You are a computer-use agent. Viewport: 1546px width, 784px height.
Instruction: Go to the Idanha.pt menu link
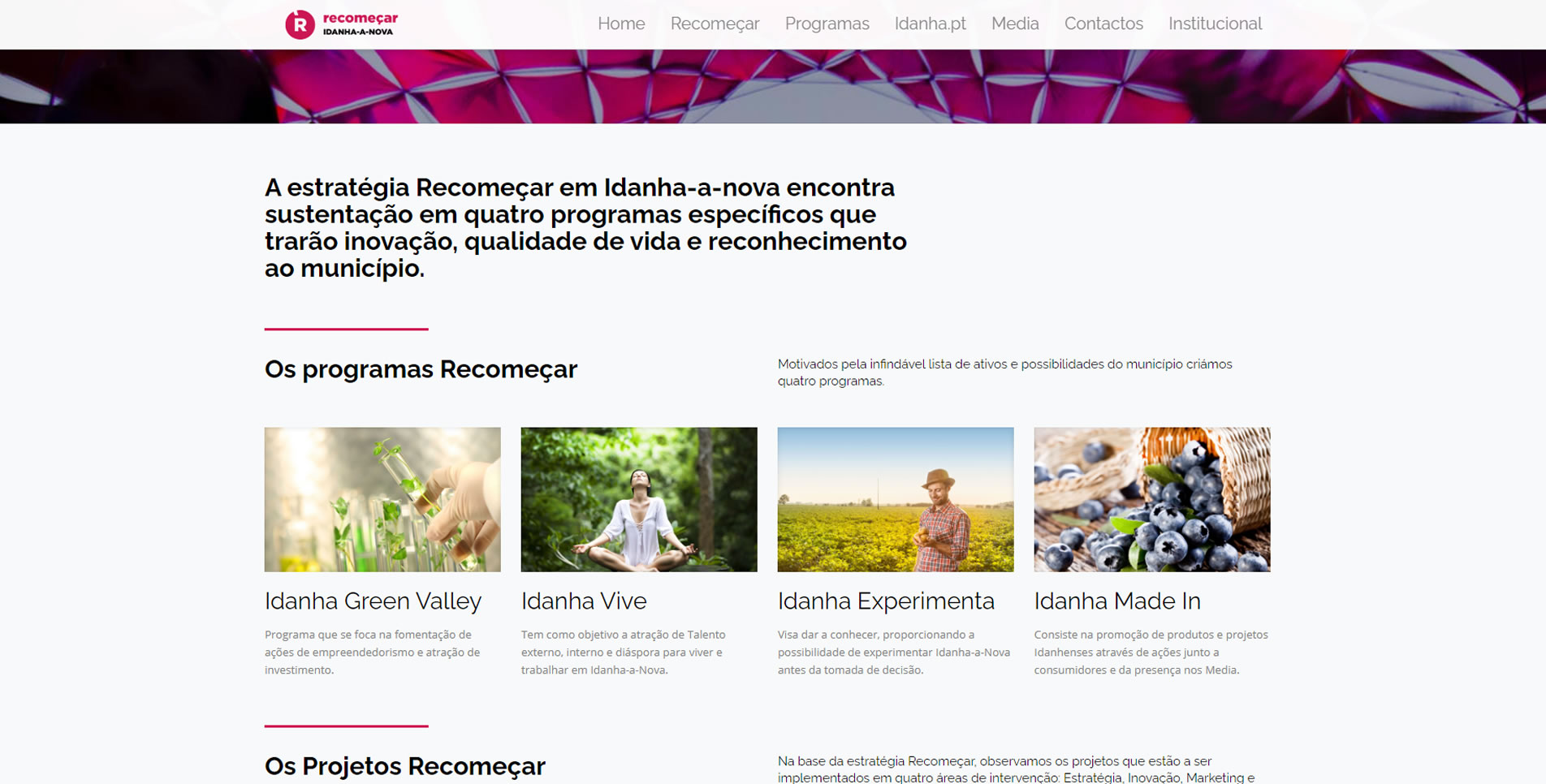930,24
